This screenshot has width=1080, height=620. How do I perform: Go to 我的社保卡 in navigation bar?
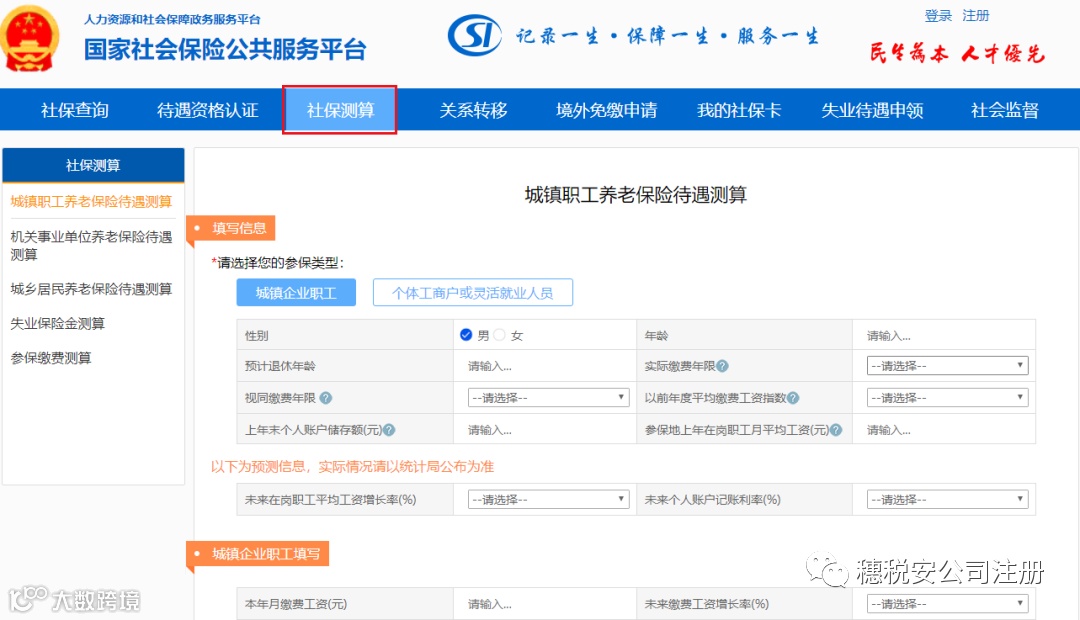click(x=739, y=110)
